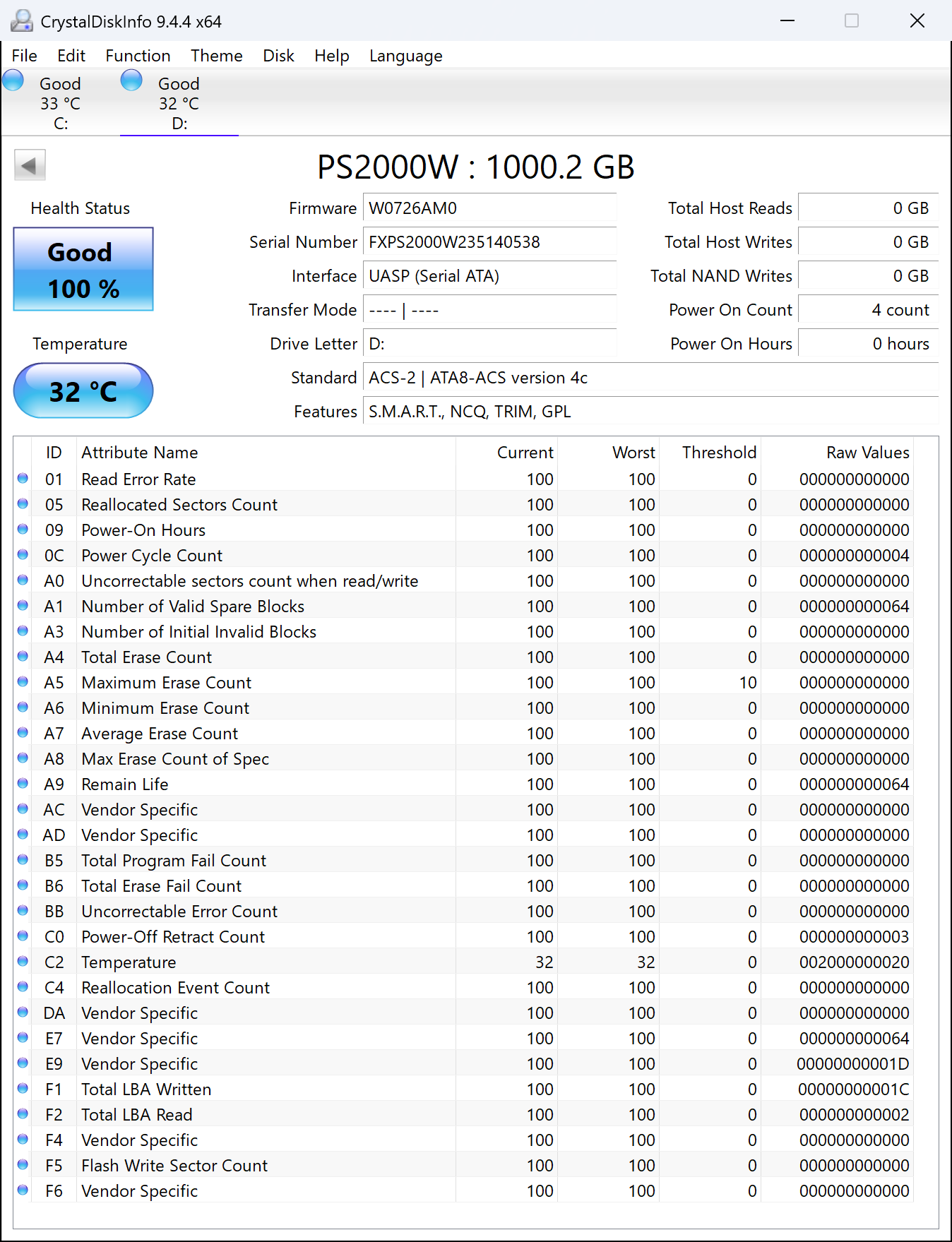Open the Language menu
Screen dimensions: 952x1242
click(x=406, y=56)
